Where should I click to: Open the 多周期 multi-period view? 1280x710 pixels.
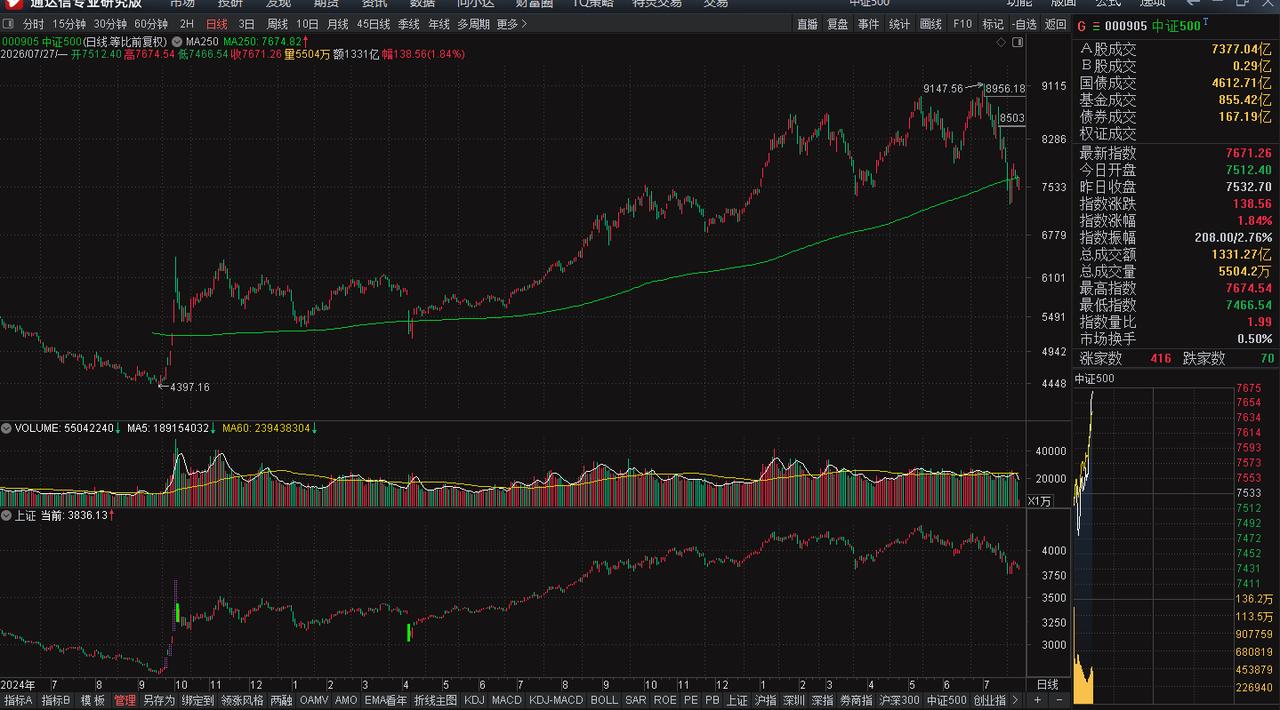pyautogui.click(x=473, y=24)
